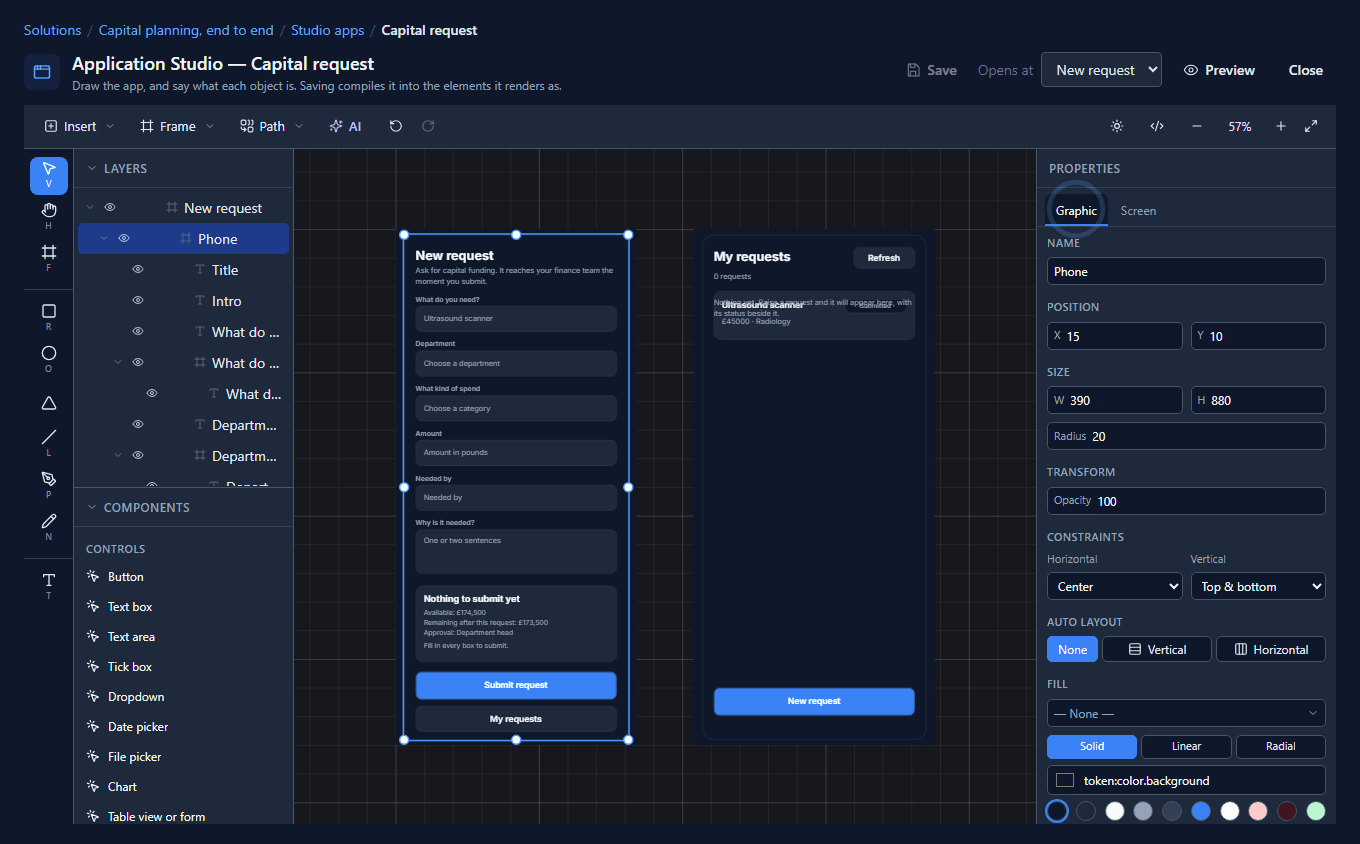Zoom out the canvas

point(1197,126)
